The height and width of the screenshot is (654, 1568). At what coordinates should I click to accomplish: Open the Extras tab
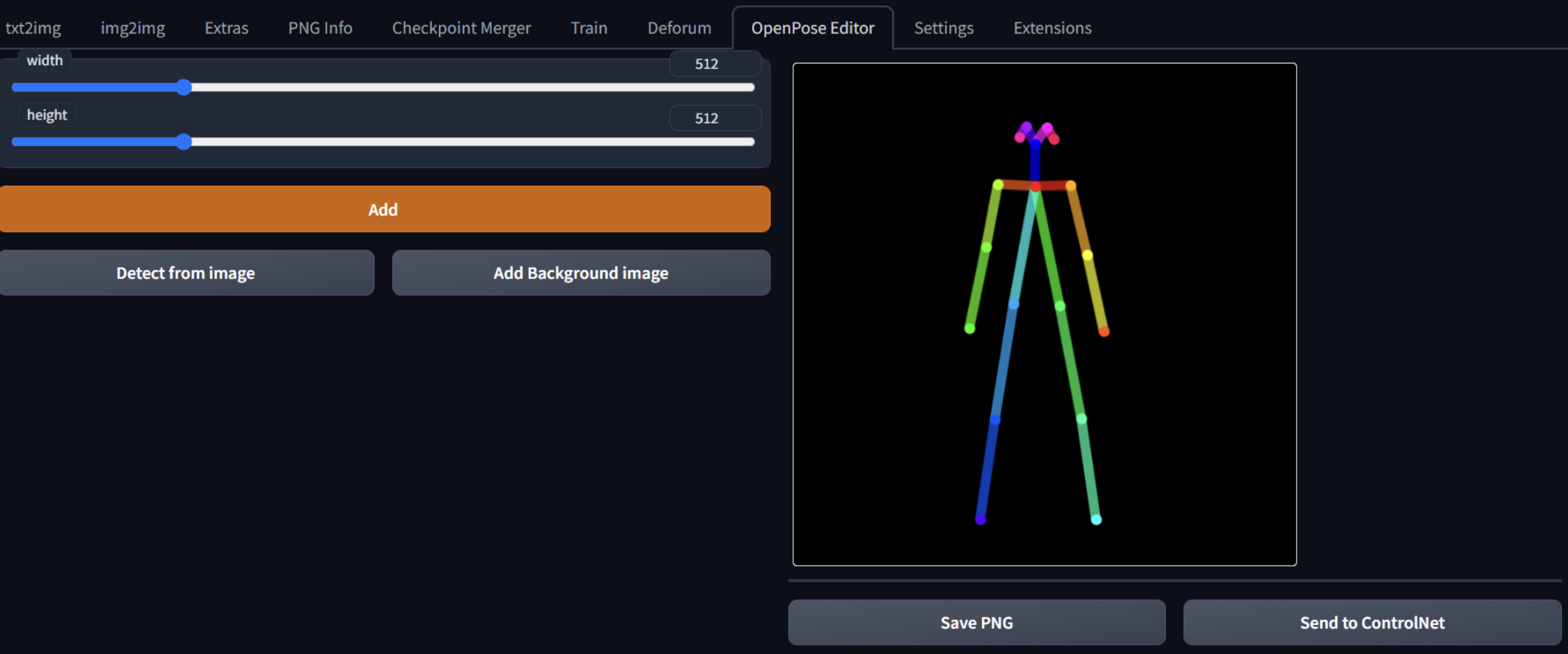pos(227,28)
